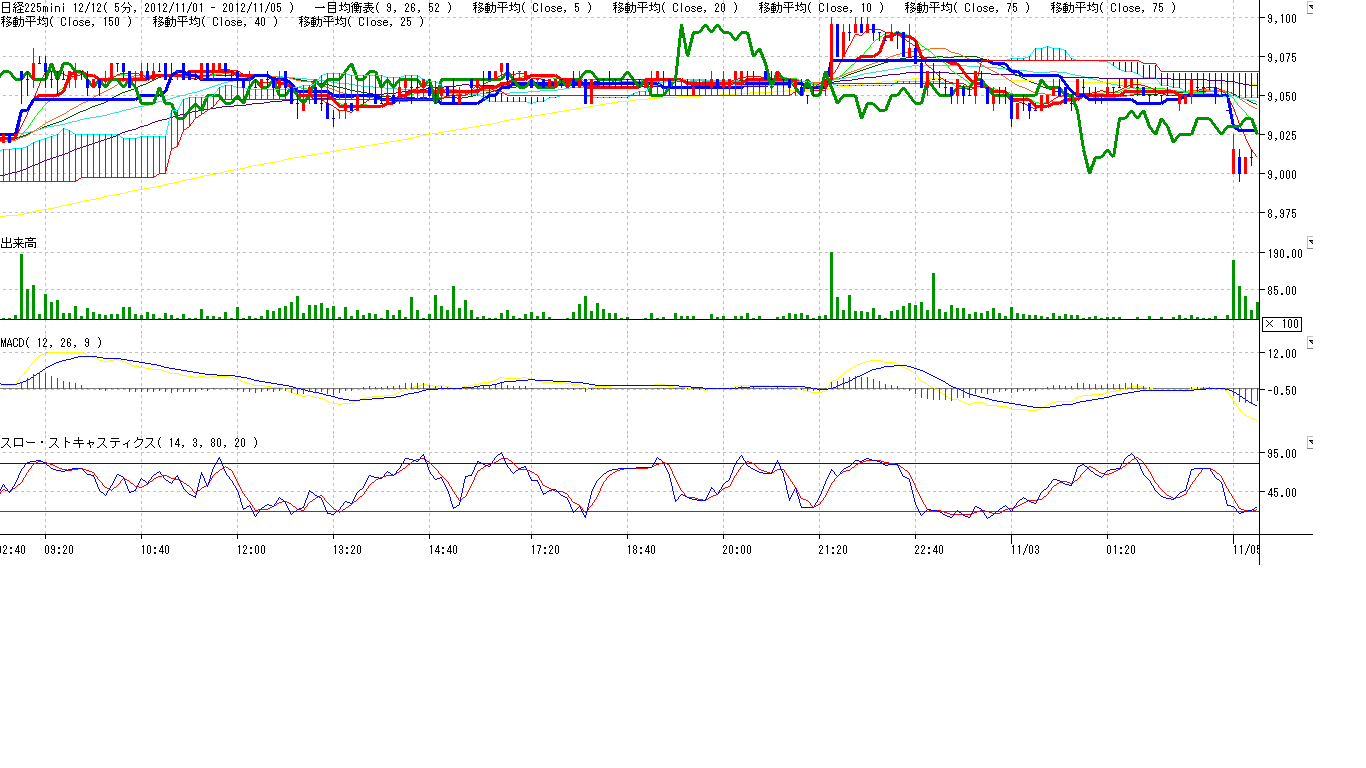This screenshot has width=1366, height=768.
Task: Select the 一目均衡表( 9, 26, 52 ) legend label
Action: [x=383, y=8]
